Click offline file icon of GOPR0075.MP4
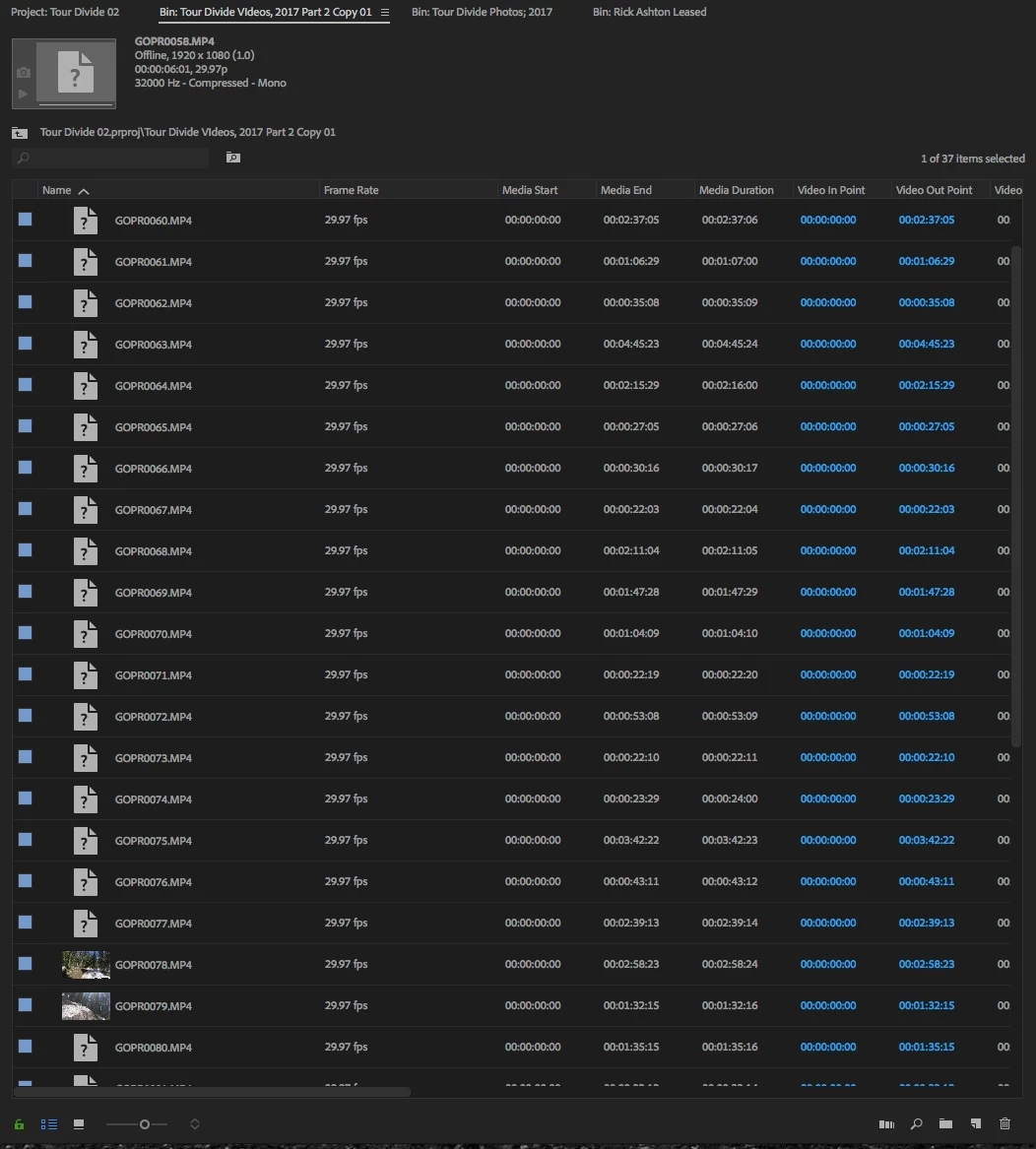This screenshot has height=1149, width=1036. 85,841
